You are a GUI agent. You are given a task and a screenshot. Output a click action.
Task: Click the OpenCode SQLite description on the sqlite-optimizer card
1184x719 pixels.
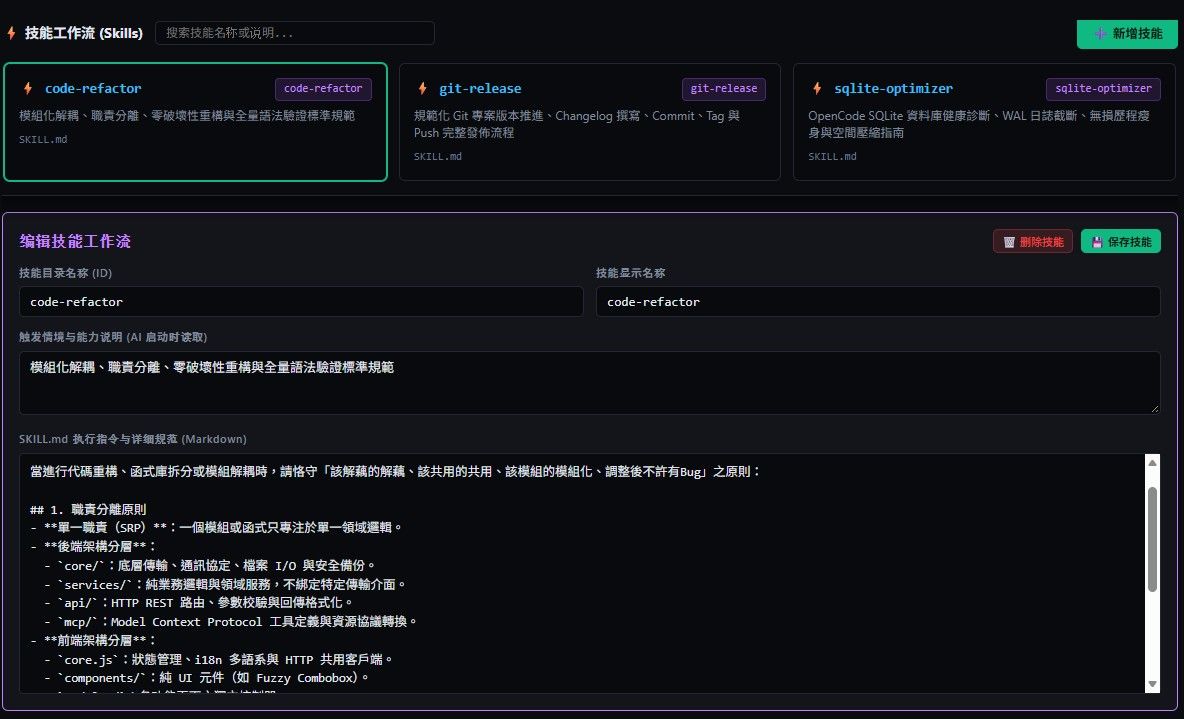[x=979, y=124]
